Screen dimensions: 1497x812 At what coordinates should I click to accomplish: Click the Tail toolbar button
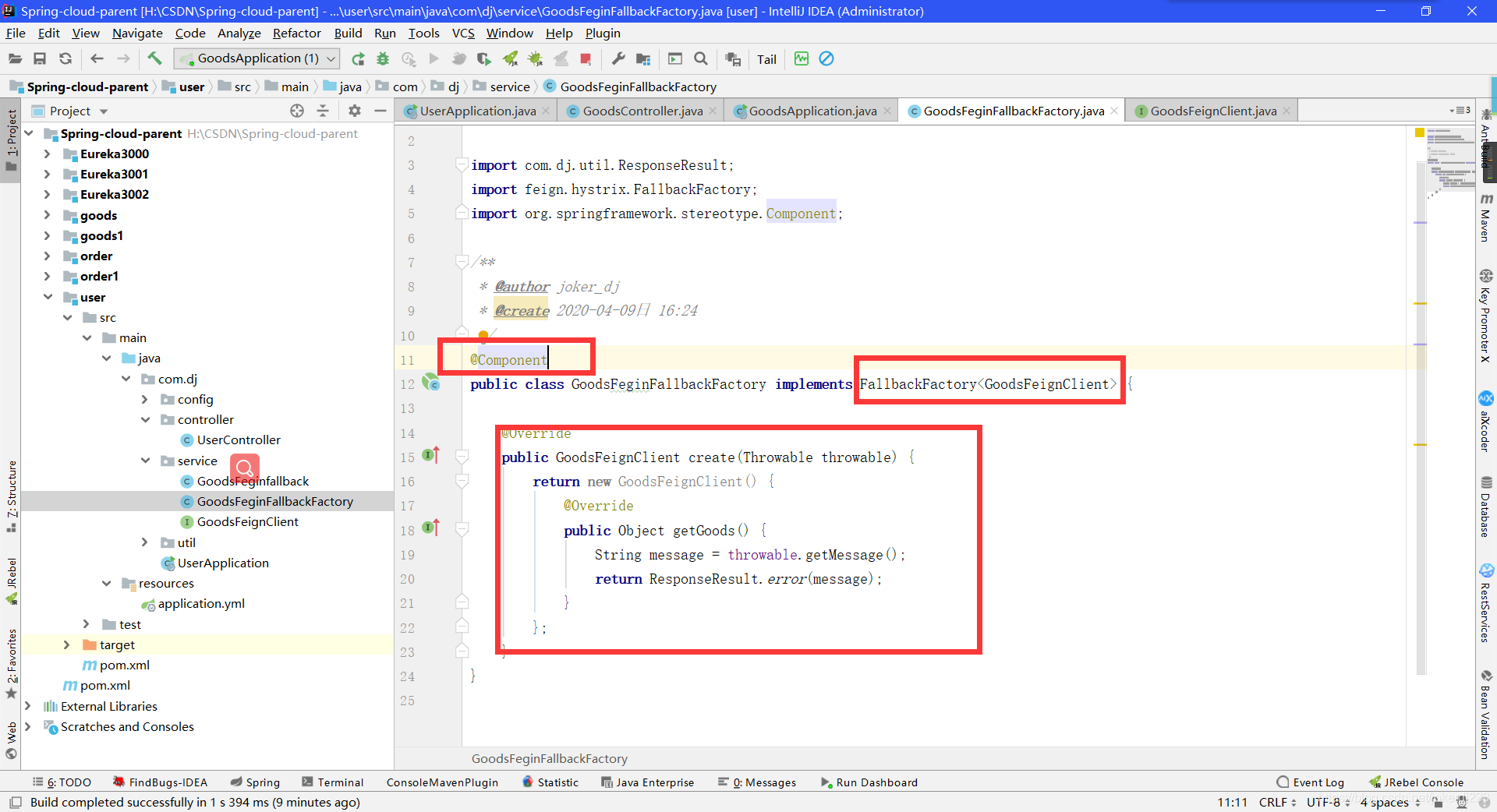(x=766, y=59)
